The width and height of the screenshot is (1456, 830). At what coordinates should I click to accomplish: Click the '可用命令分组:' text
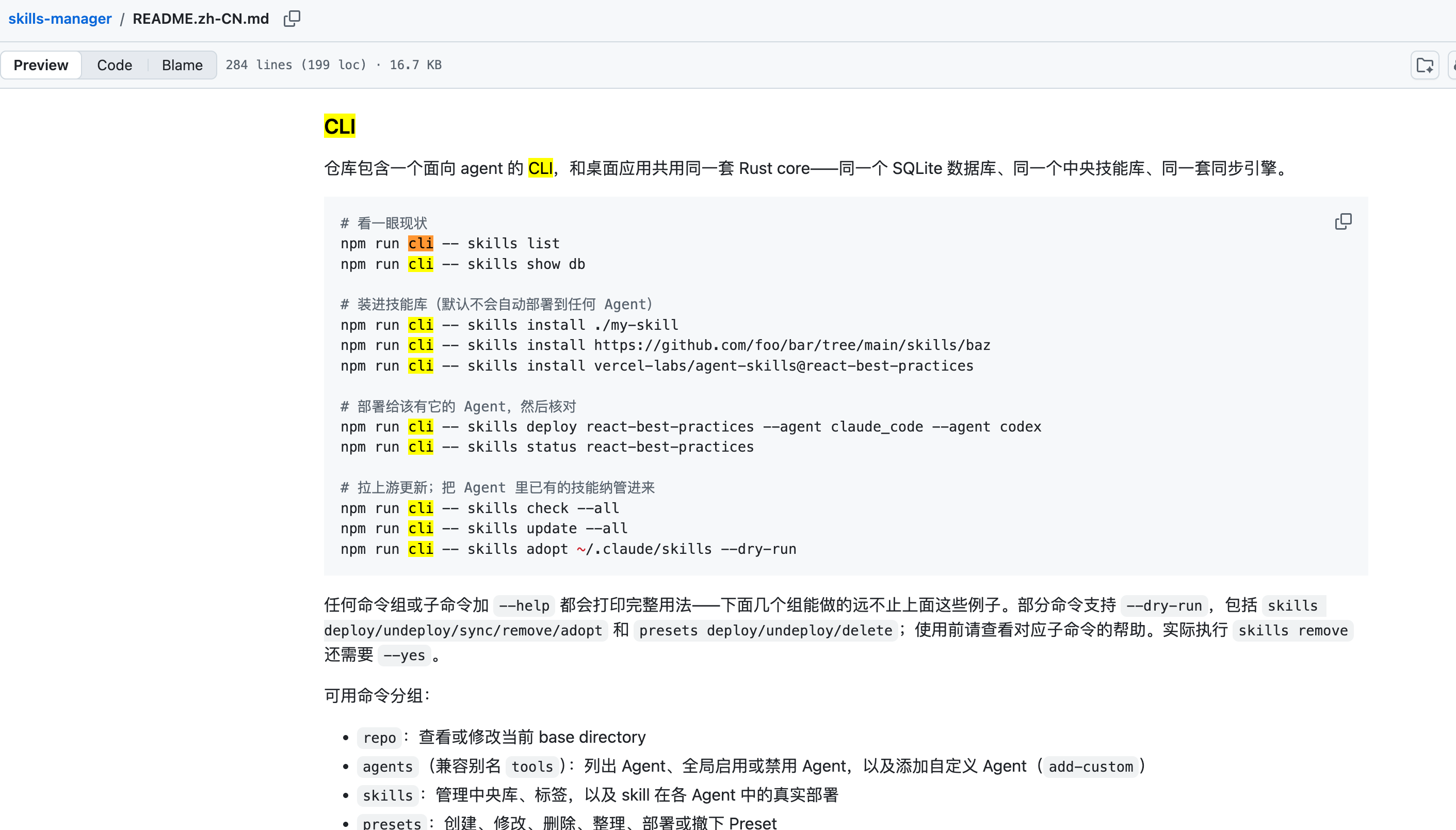click(x=377, y=695)
